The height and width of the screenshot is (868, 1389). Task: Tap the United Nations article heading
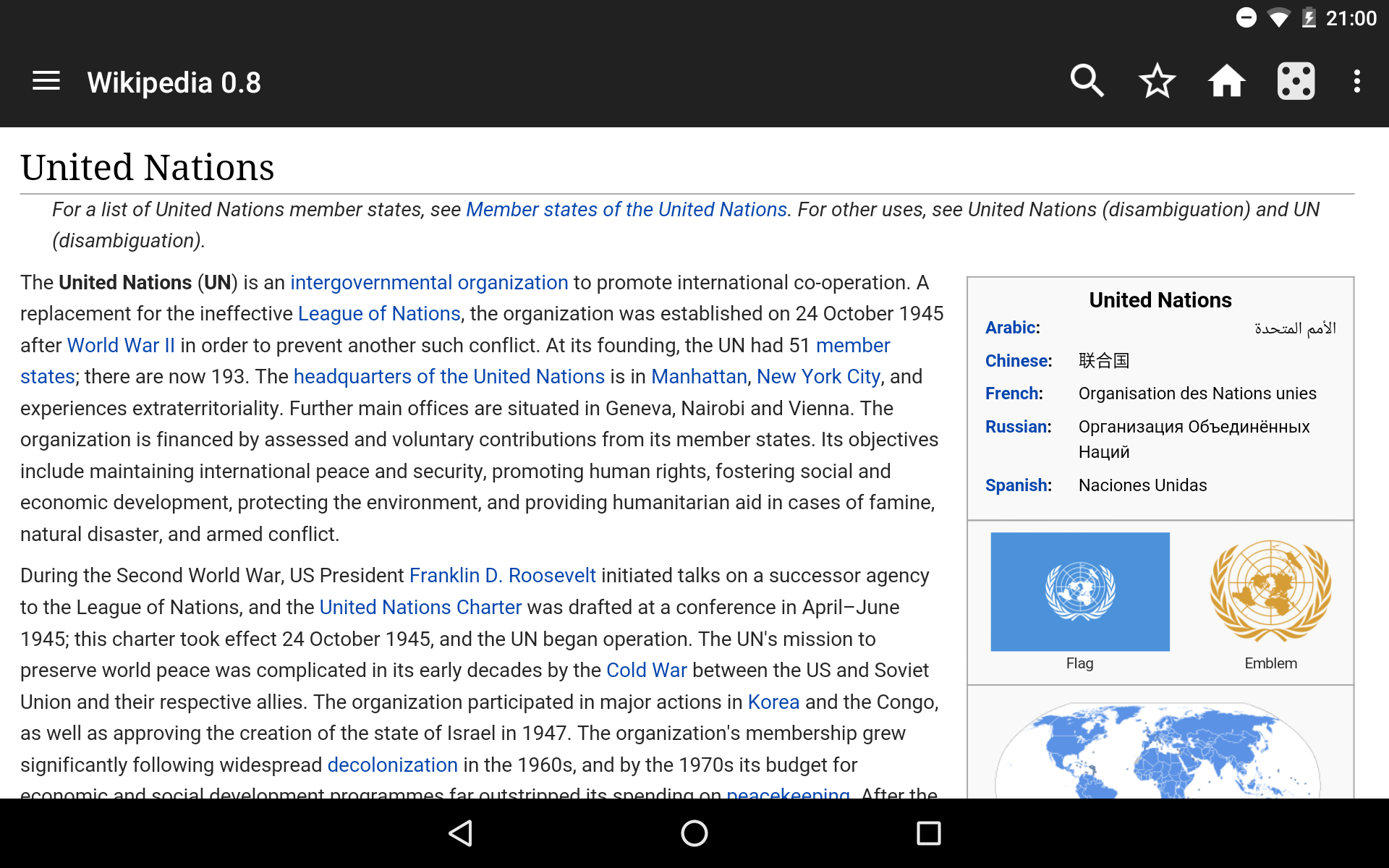tap(148, 167)
